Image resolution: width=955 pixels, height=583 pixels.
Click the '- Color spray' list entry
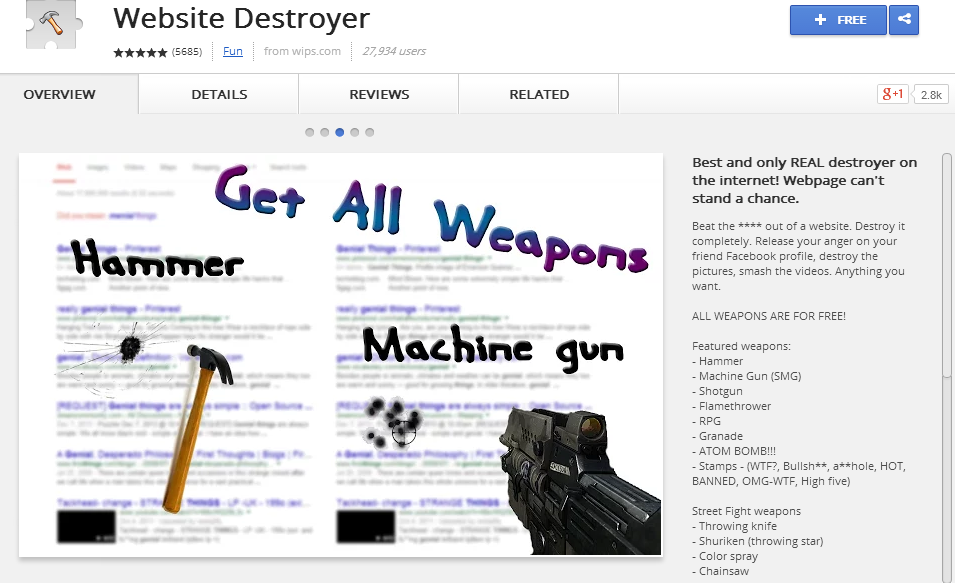(x=725, y=556)
